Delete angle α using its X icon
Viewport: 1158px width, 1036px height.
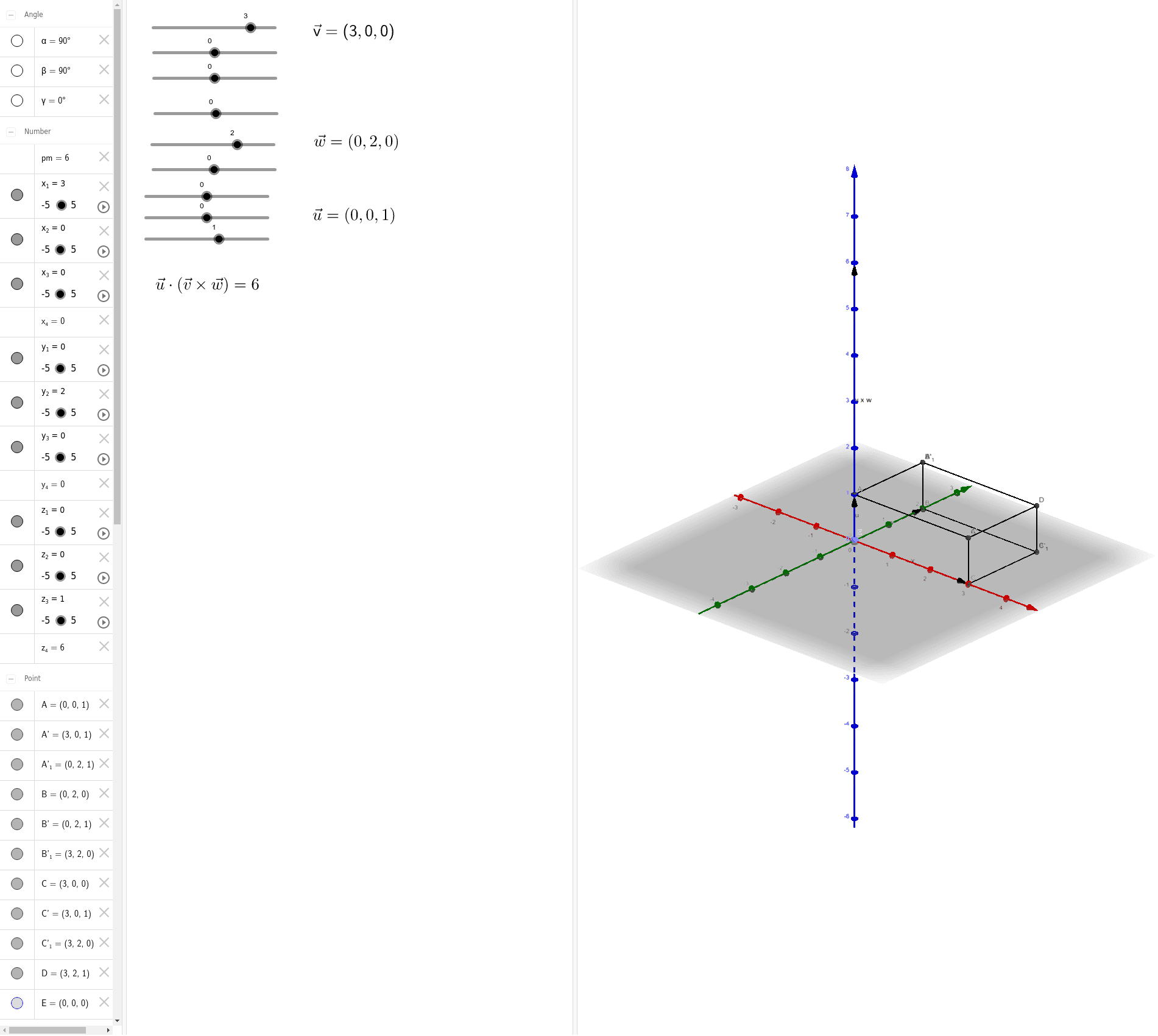(104, 40)
